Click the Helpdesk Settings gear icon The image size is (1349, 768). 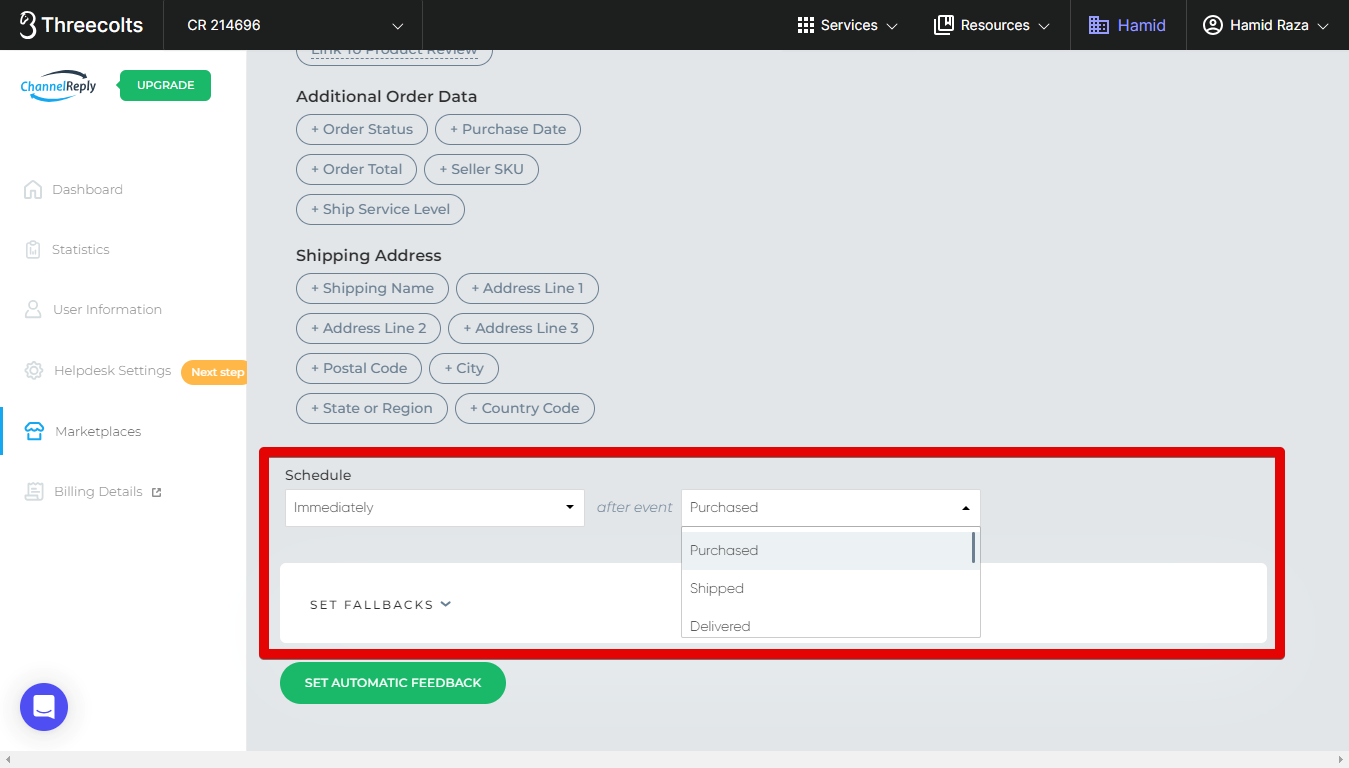[x=34, y=370]
